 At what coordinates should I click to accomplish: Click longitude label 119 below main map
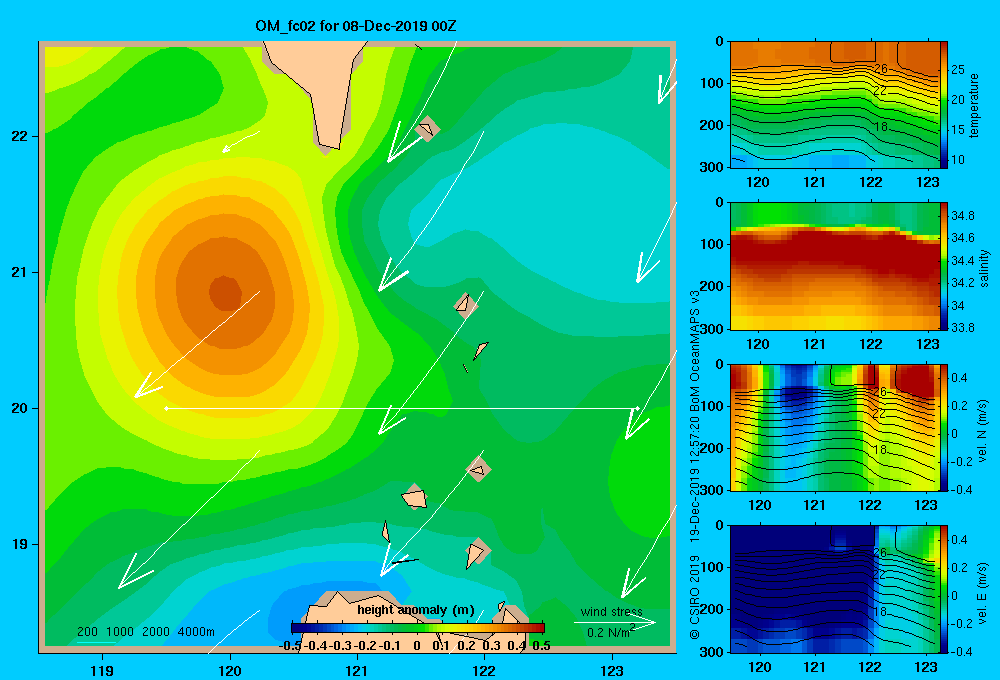[x=103, y=671]
